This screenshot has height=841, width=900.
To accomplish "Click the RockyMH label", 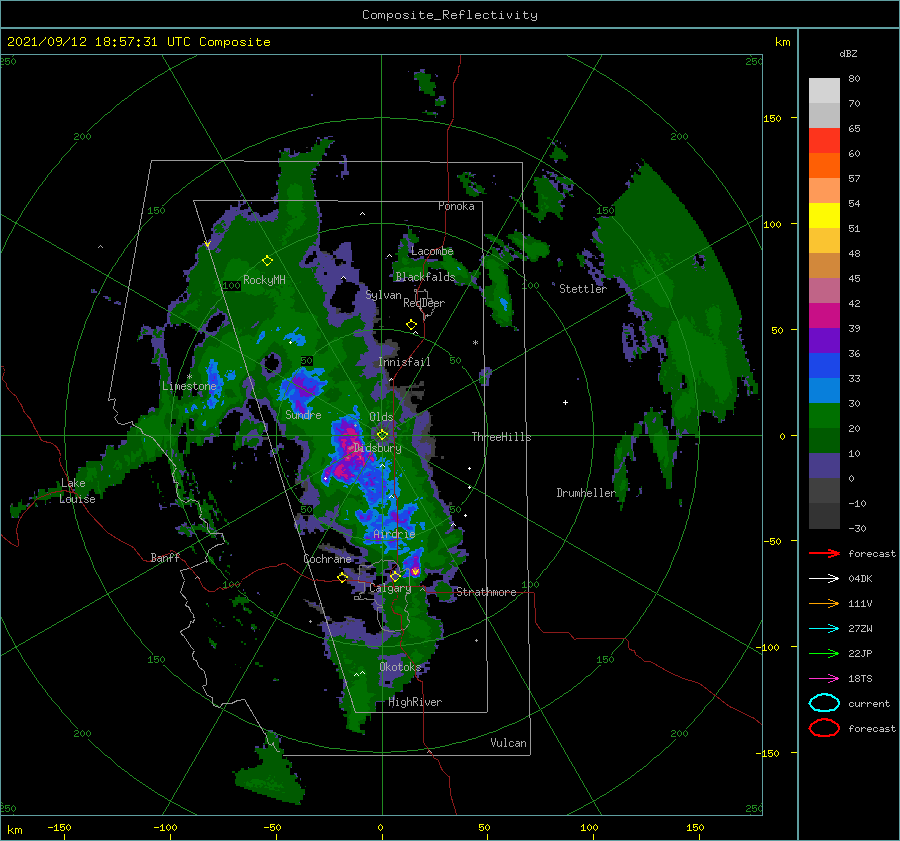I will [x=264, y=280].
